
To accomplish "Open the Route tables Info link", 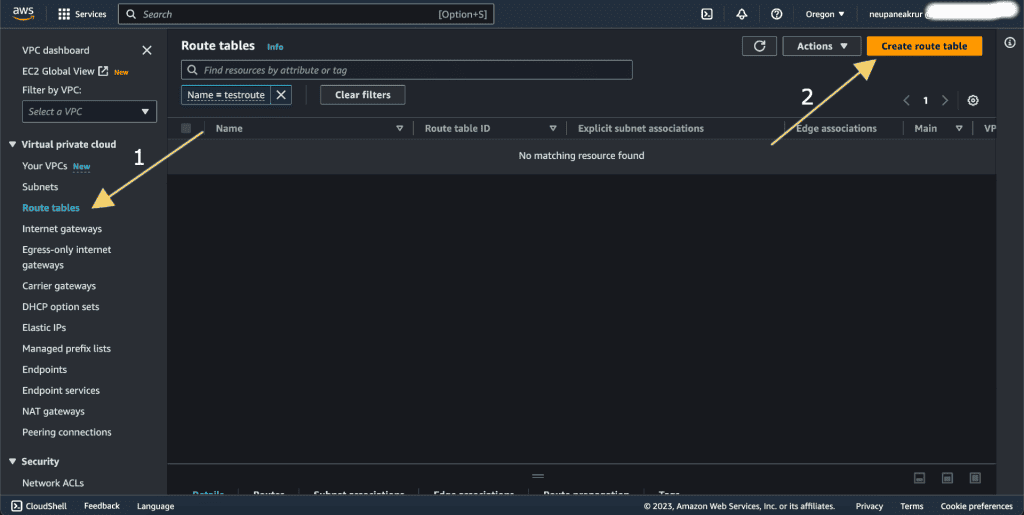I will coord(275,47).
